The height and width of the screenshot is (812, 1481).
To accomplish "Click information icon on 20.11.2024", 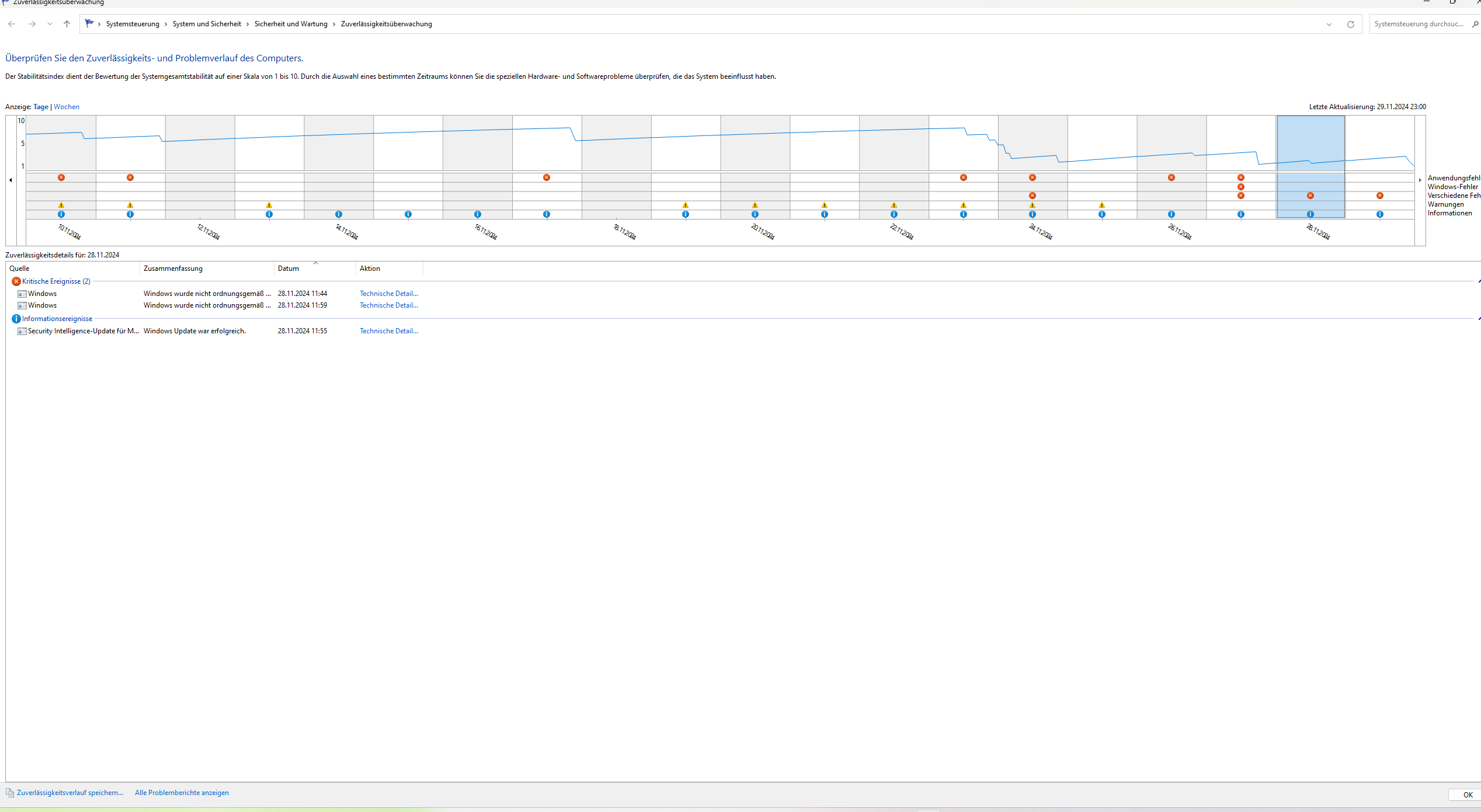I will click(755, 214).
